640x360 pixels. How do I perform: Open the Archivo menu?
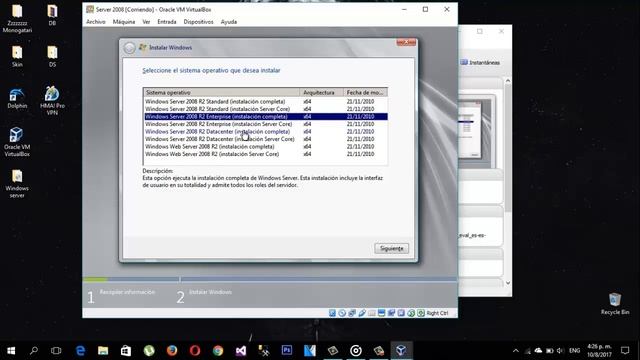[96, 22]
